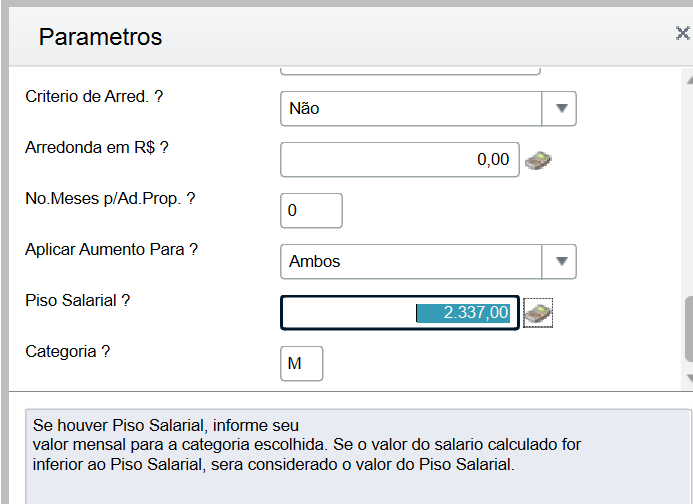Expand Aplicar Aumento Para dropdown arrow
693x504 pixels.
pyautogui.click(x=560, y=261)
